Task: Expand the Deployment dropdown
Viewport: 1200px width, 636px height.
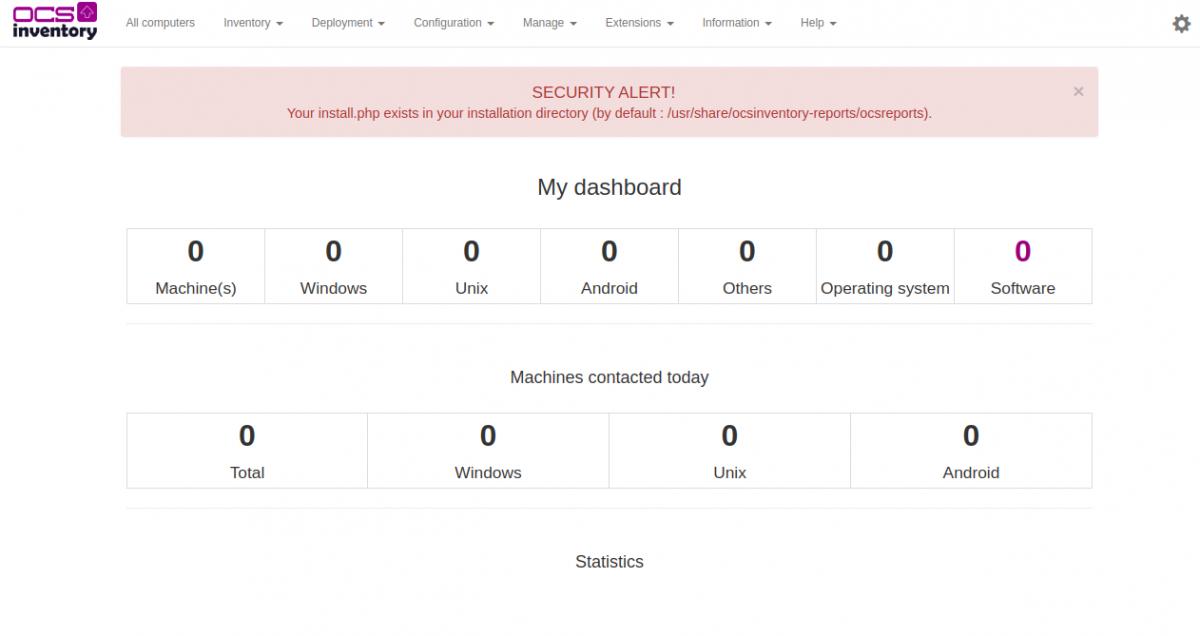Action: (x=347, y=22)
